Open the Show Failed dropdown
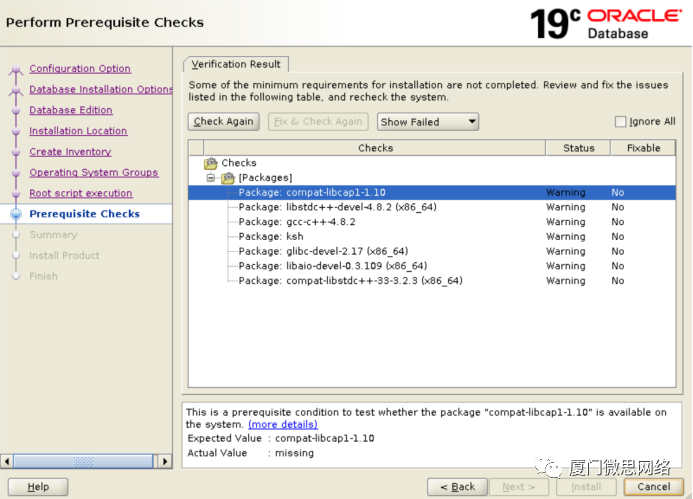Viewport: 693px width, 499px height. pyautogui.click(x=427, y=122)
